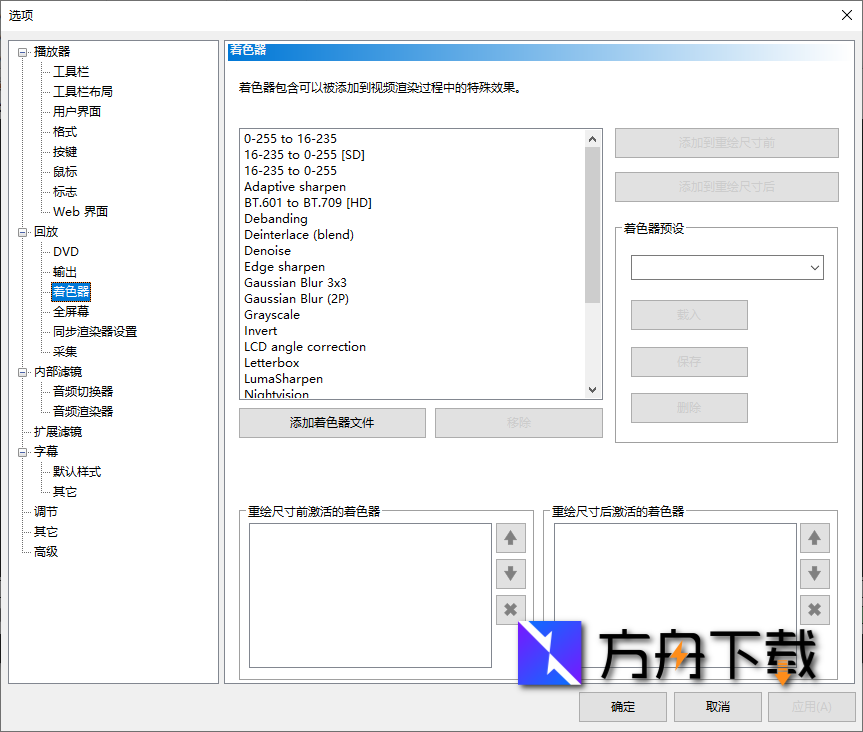Select the DVD settings page
This screenshot has width=863, height=732.
click(65, 251)
